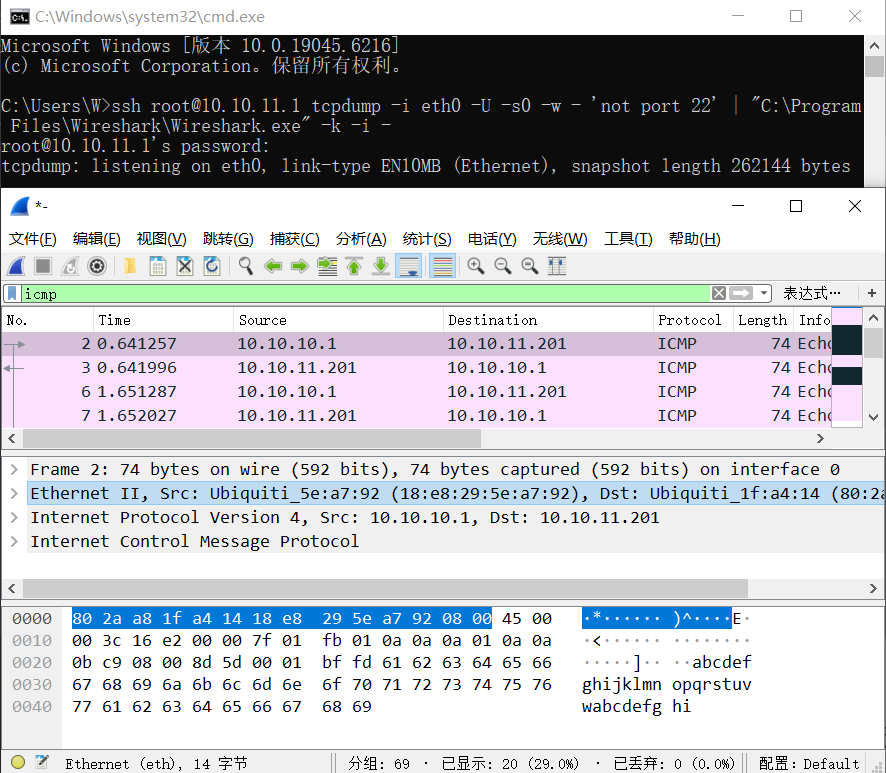The width and height of the screenshot is (886, 773).
Task: Open the 统计(S) menu
Action: tap(427, 238)
